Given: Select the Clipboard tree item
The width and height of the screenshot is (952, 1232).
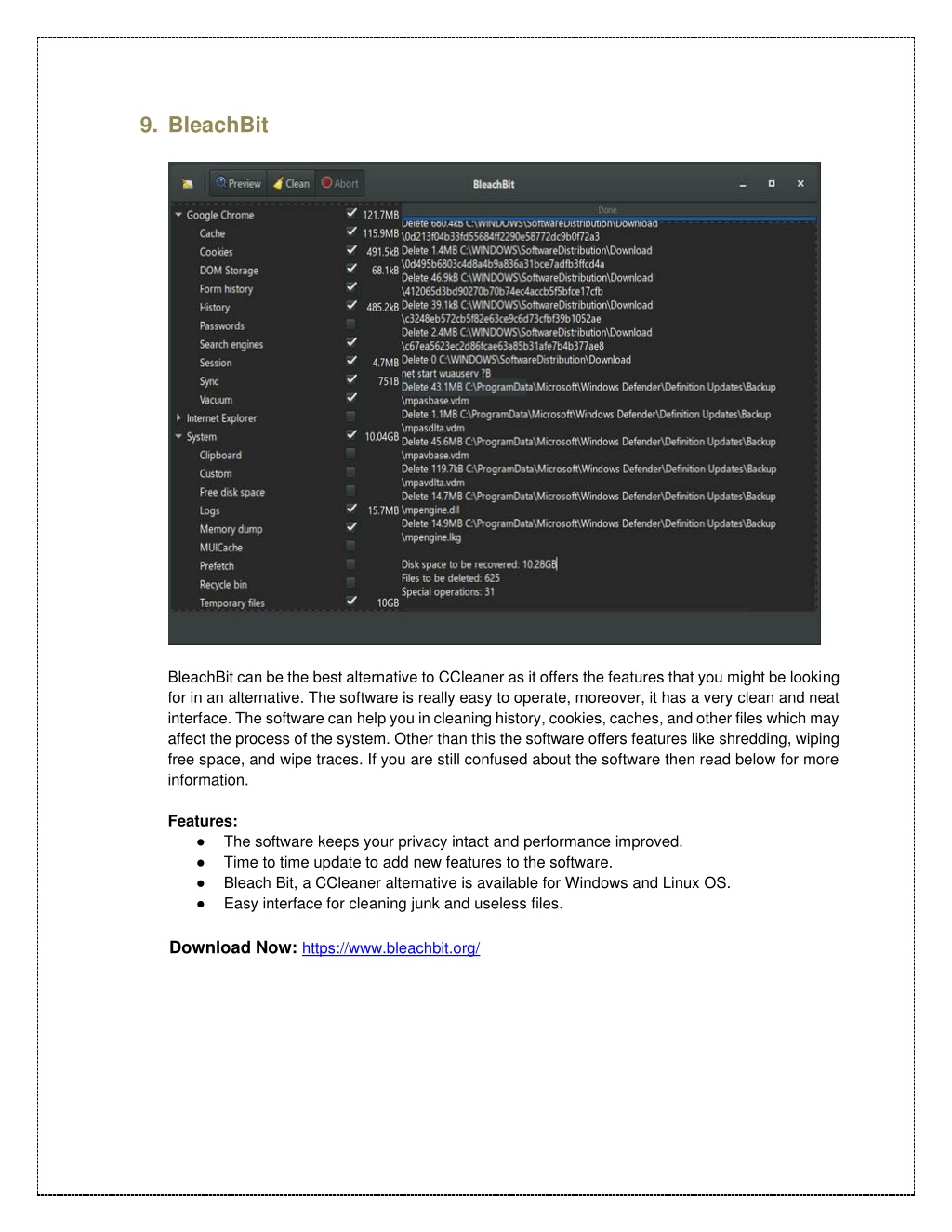Looking at the screenshot, I should tap(220, 456).
